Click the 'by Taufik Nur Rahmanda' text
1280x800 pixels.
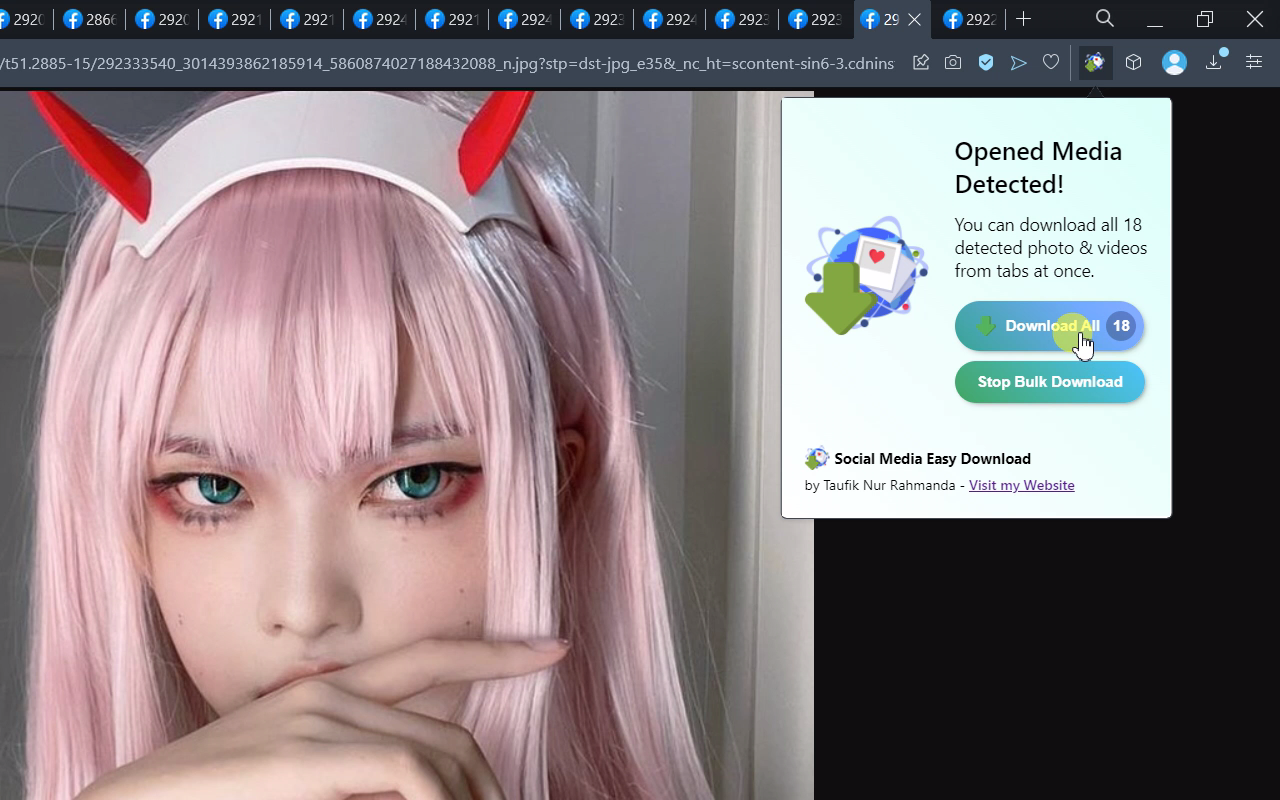click(x=879, y=485)
